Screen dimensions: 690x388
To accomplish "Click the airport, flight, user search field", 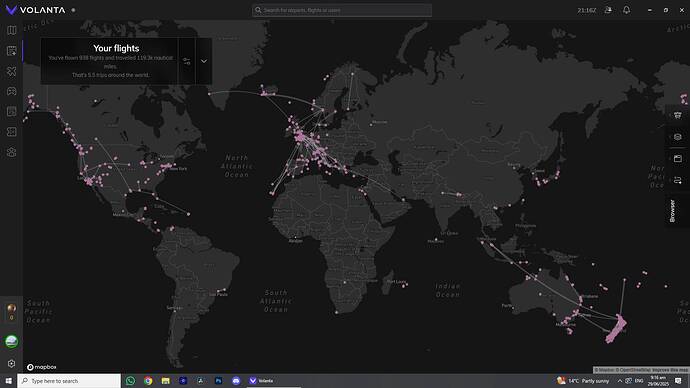I will tap(342, 10).
